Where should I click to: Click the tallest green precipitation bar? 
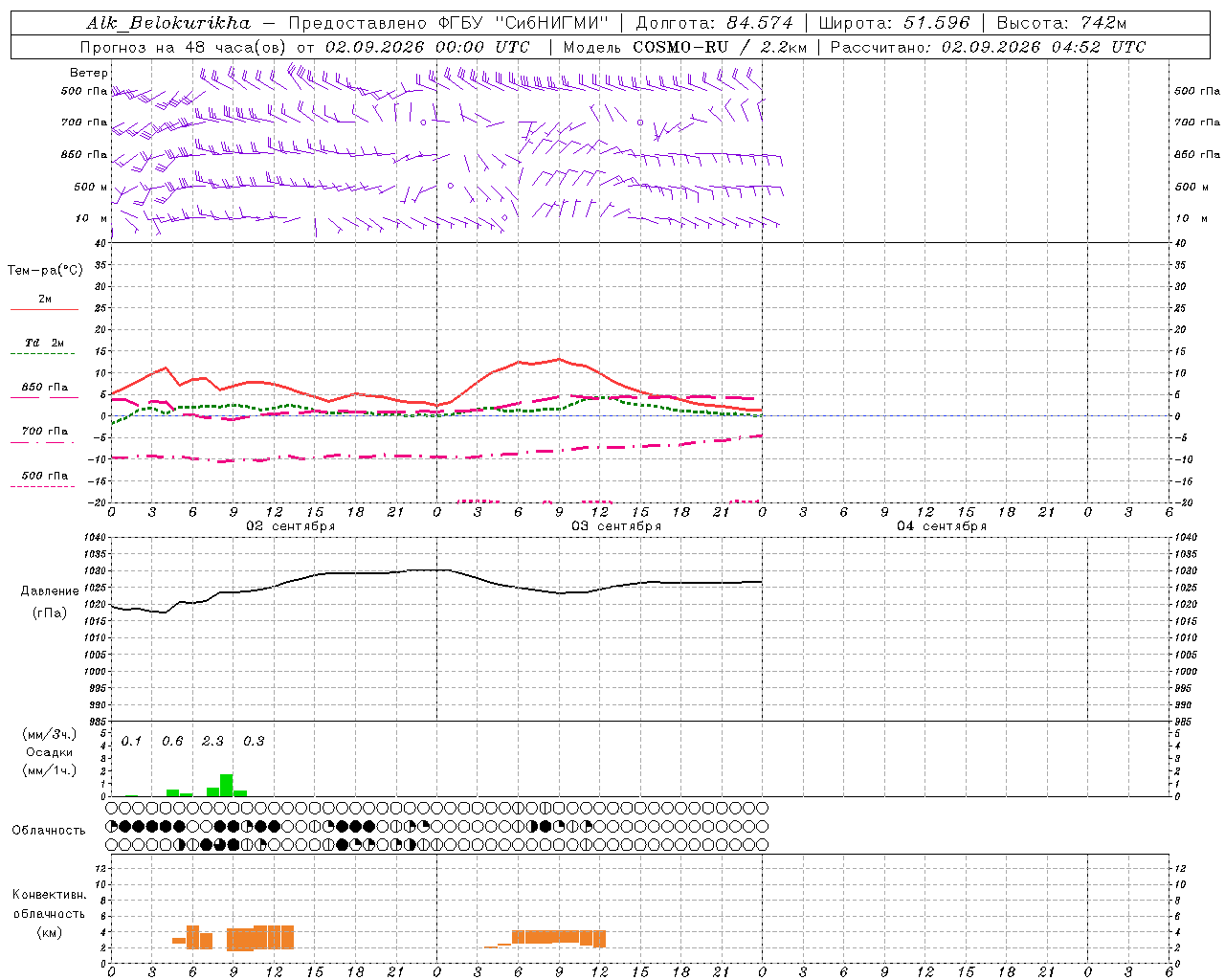[227, 785]
